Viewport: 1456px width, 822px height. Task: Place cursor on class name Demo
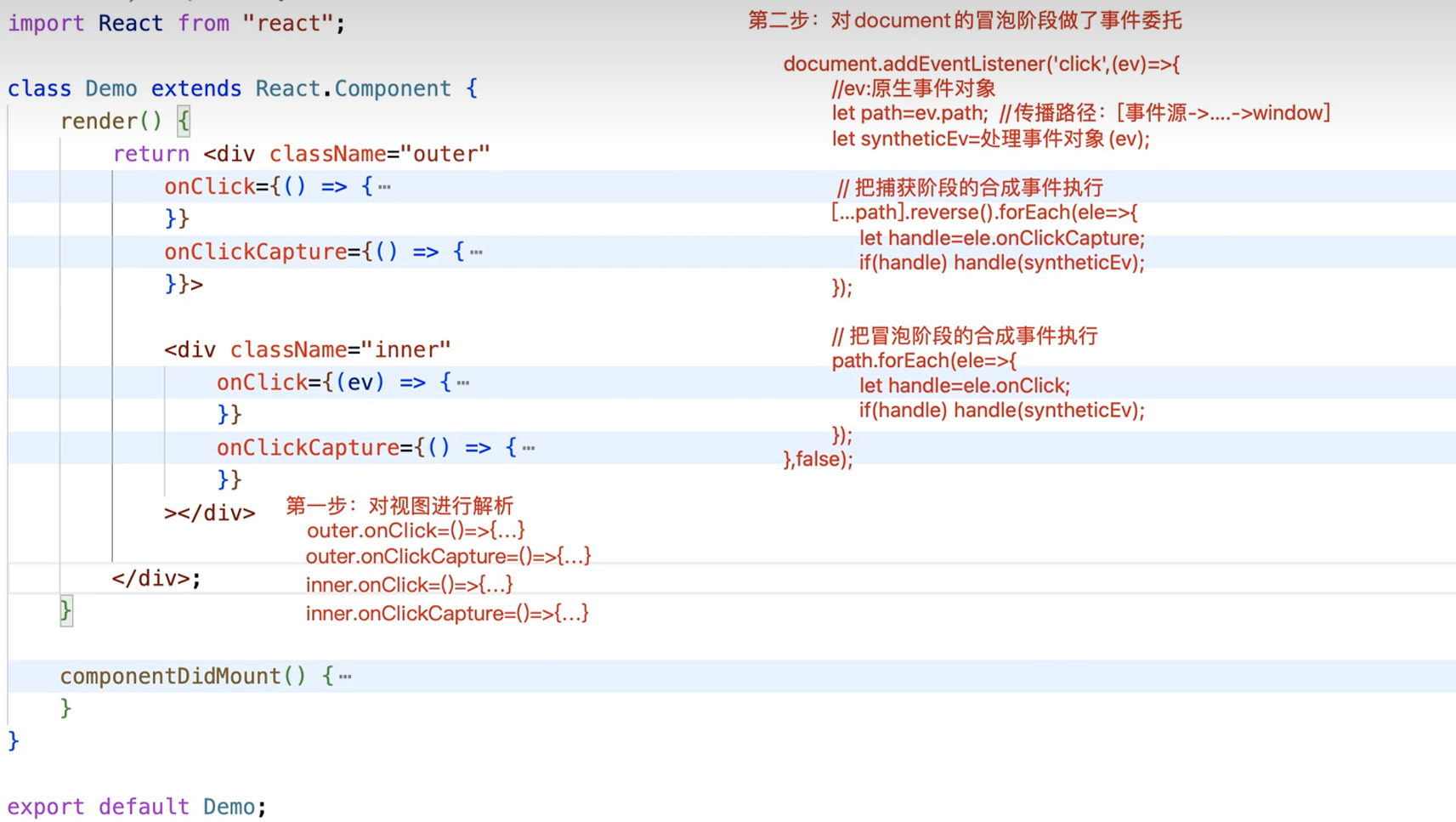coord(110,88)
